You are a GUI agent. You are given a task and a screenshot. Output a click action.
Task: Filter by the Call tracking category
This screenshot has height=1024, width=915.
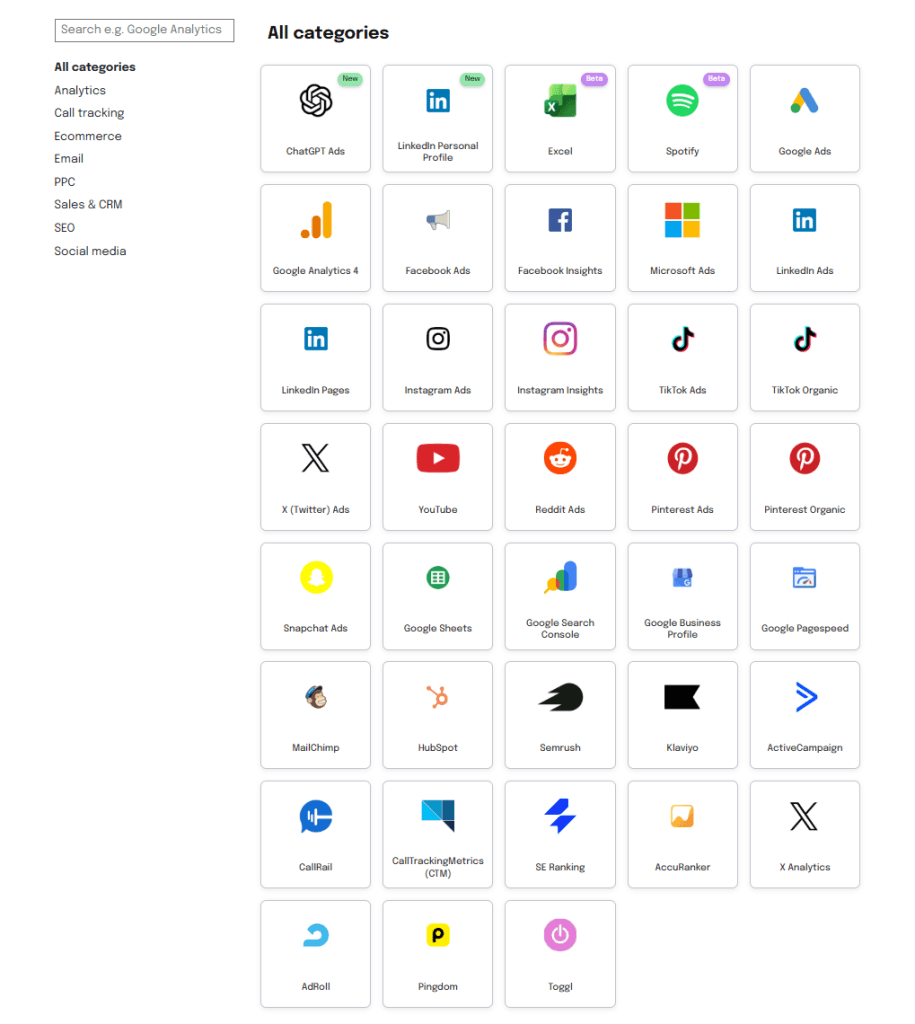pos(89,113)
